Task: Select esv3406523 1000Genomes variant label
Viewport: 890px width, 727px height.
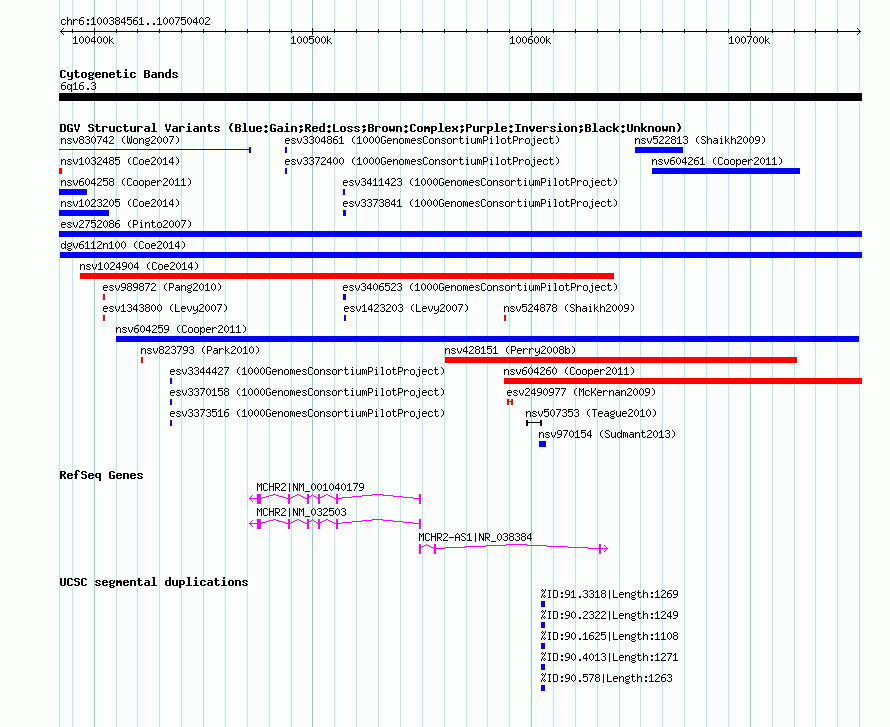Action: 480,287
